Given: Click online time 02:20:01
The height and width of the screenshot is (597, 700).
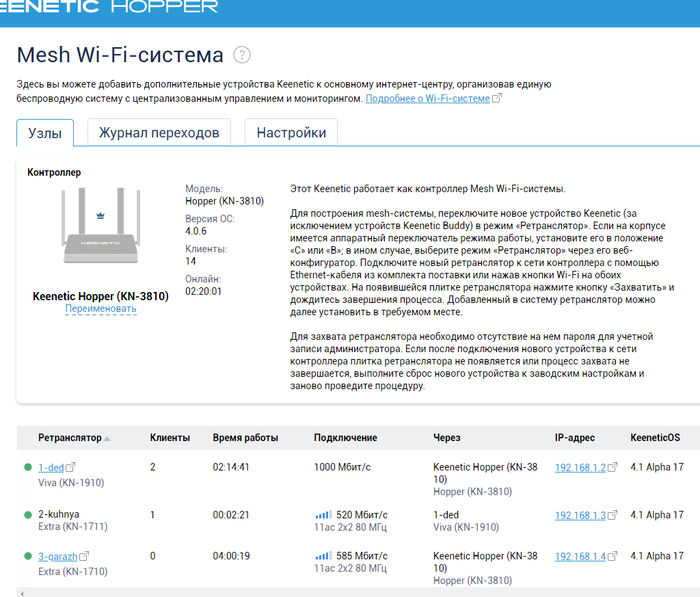Looking at the screenshot, I should coord(203,291).
